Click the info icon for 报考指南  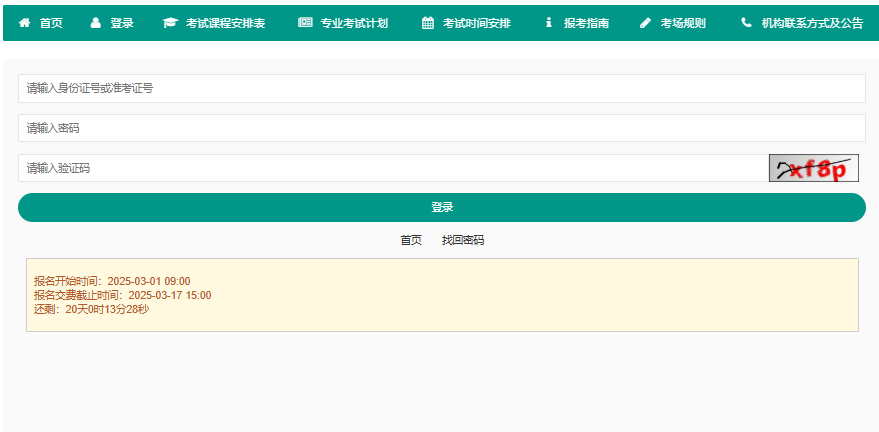pos(549,23)
